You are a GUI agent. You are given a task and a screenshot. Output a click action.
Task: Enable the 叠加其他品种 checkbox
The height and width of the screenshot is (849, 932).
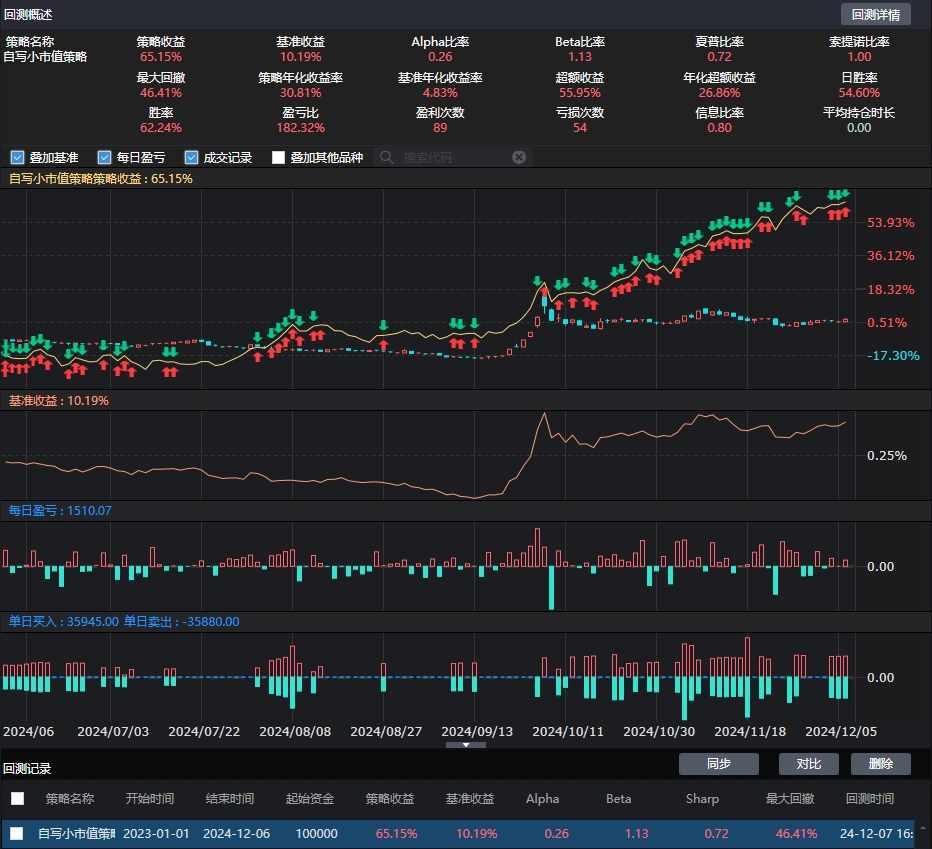point(279,157)
